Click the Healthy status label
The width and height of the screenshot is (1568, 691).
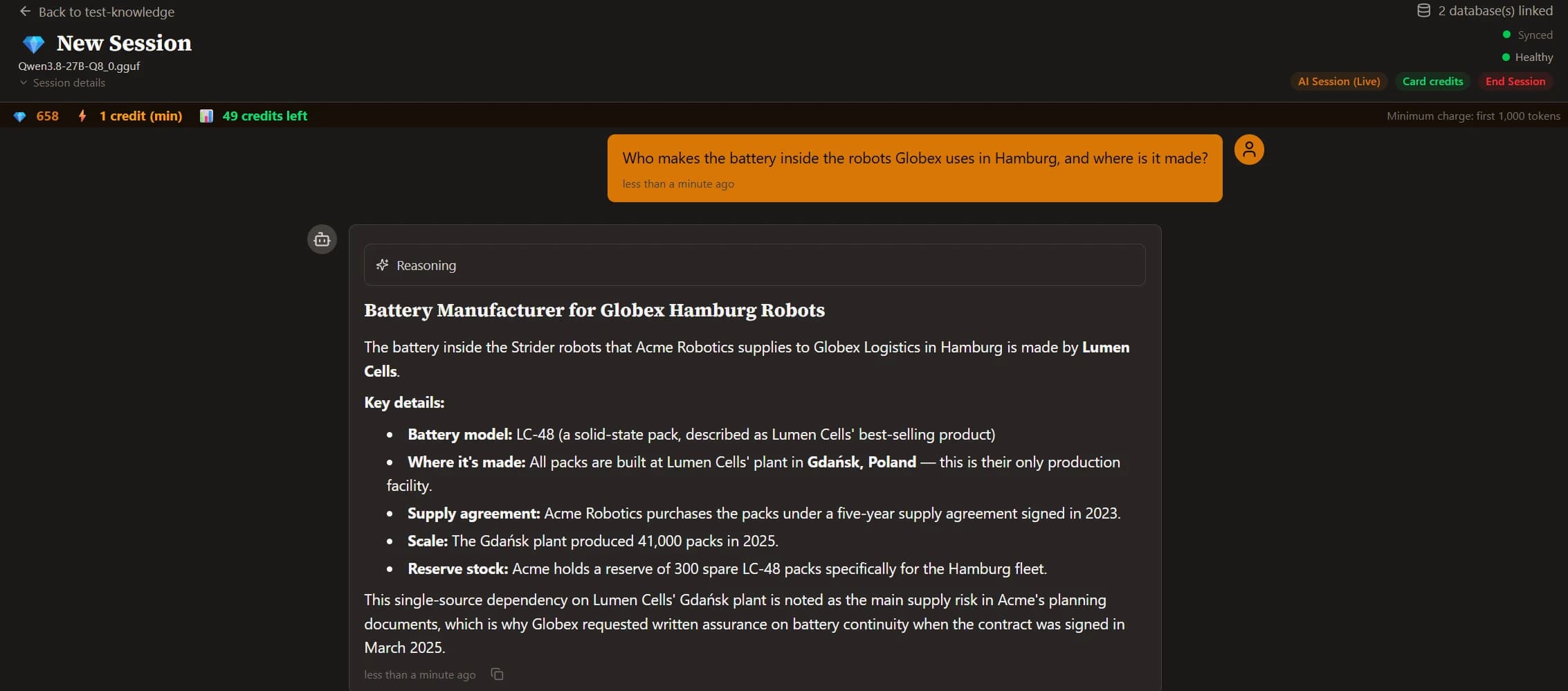[x=1533, y=57]
